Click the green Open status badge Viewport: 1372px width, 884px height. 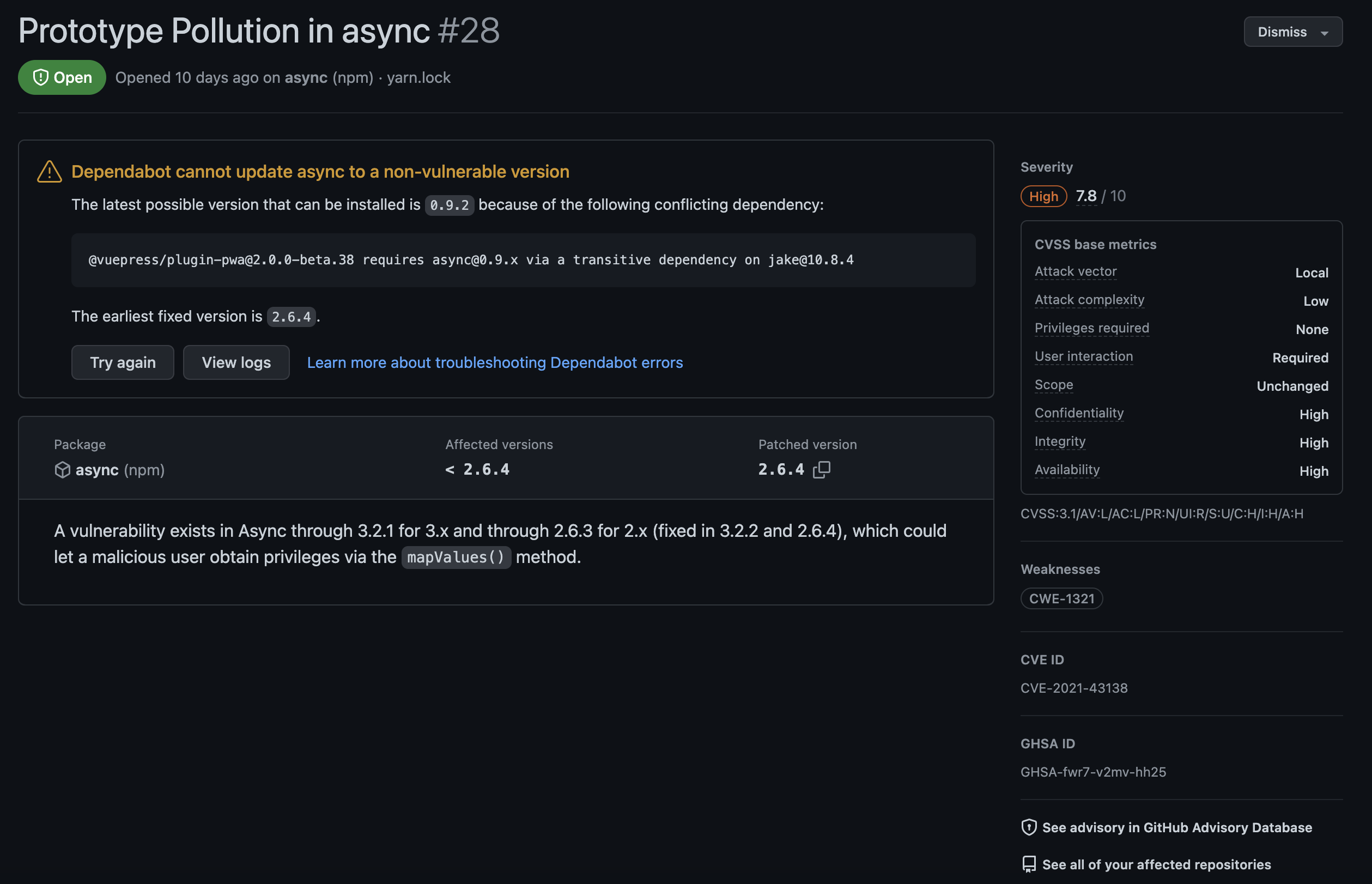point(62,77)
